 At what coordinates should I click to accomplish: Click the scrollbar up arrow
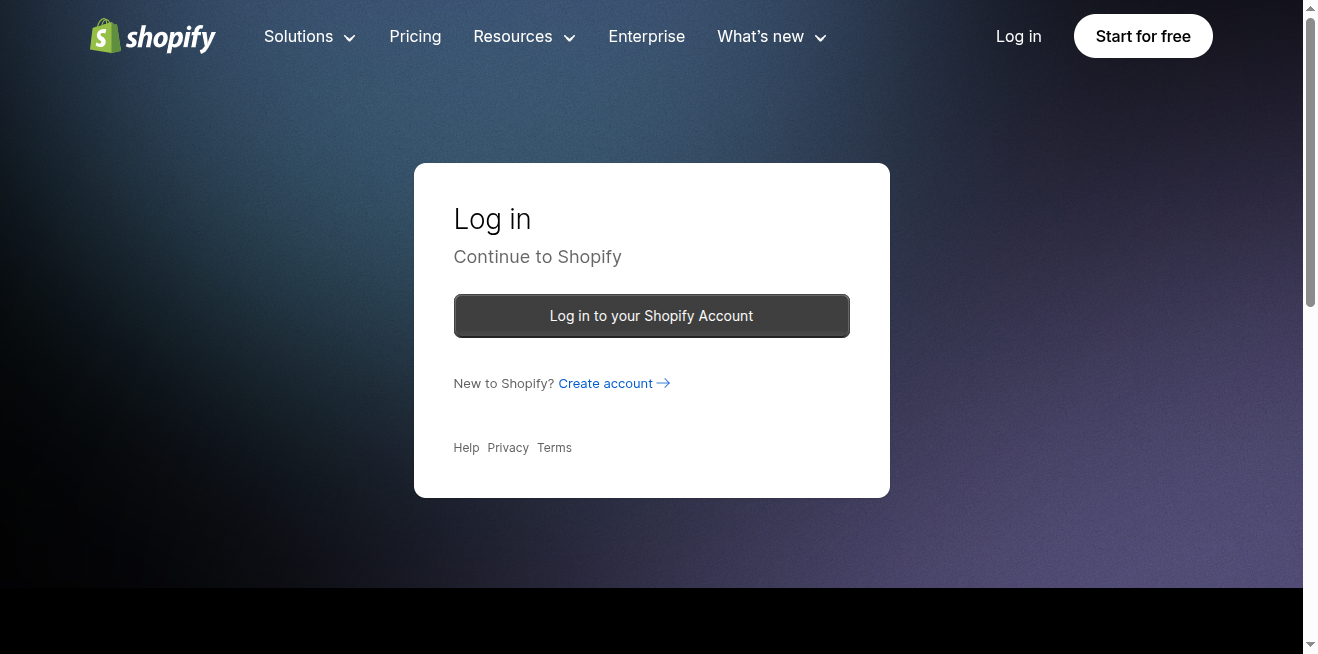tap(1310, 8)
